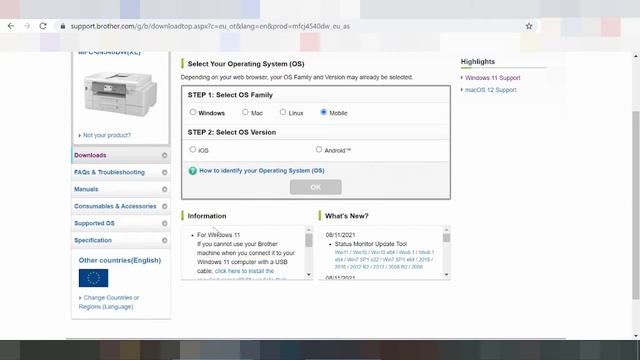Image resolution: width=640 pixels, height=360 pixels.
Task: Click the arrow icon beside Specification
Action: point(164,240)
